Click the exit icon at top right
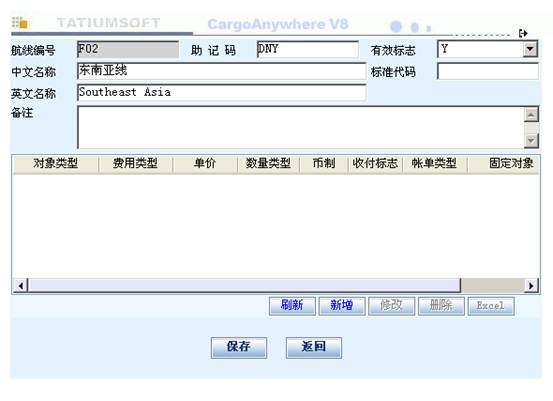This screenshot has height=401, width=553. coord(523,33)
